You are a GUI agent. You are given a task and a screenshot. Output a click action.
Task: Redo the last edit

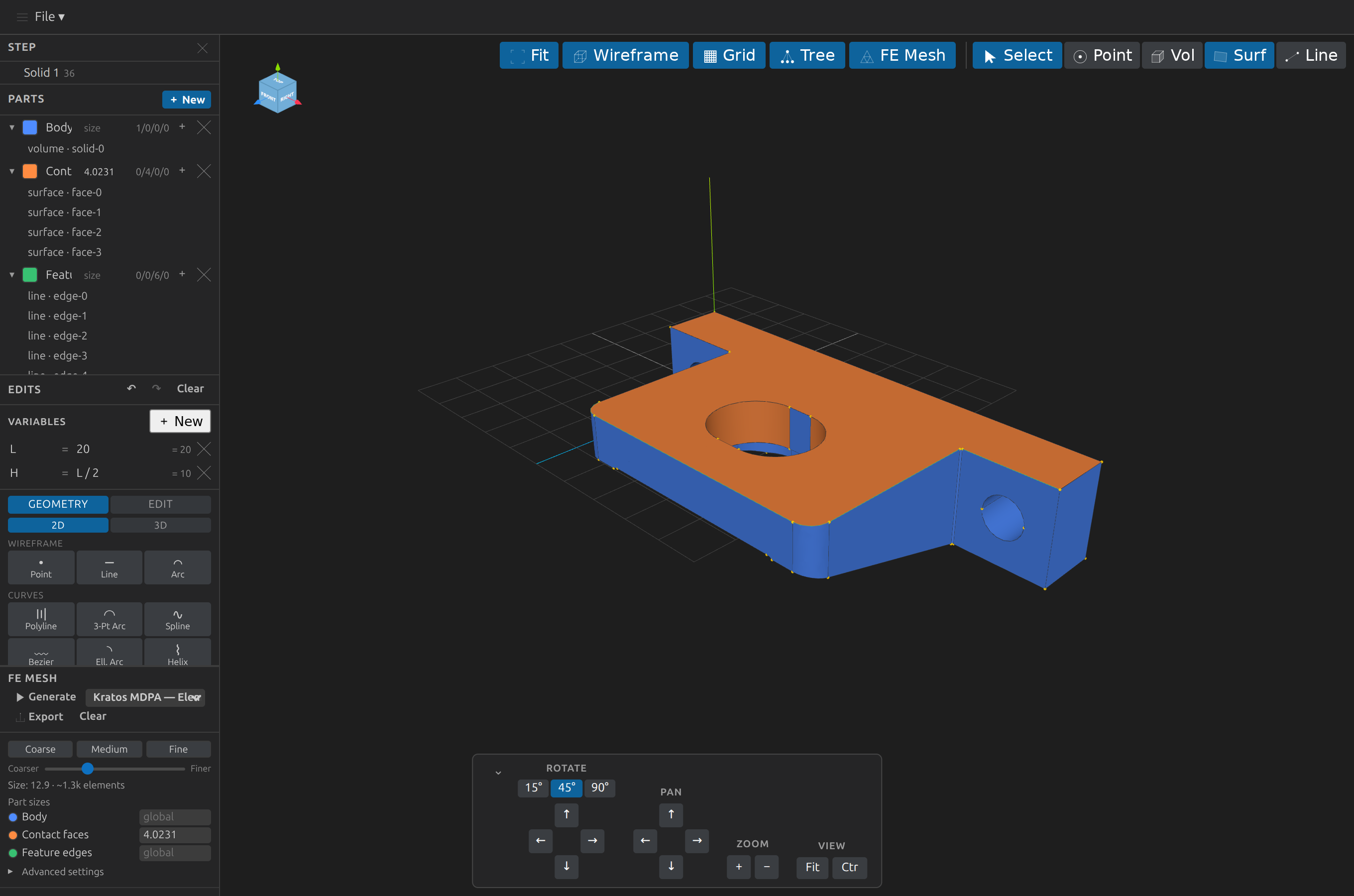[x=156, y=389]
